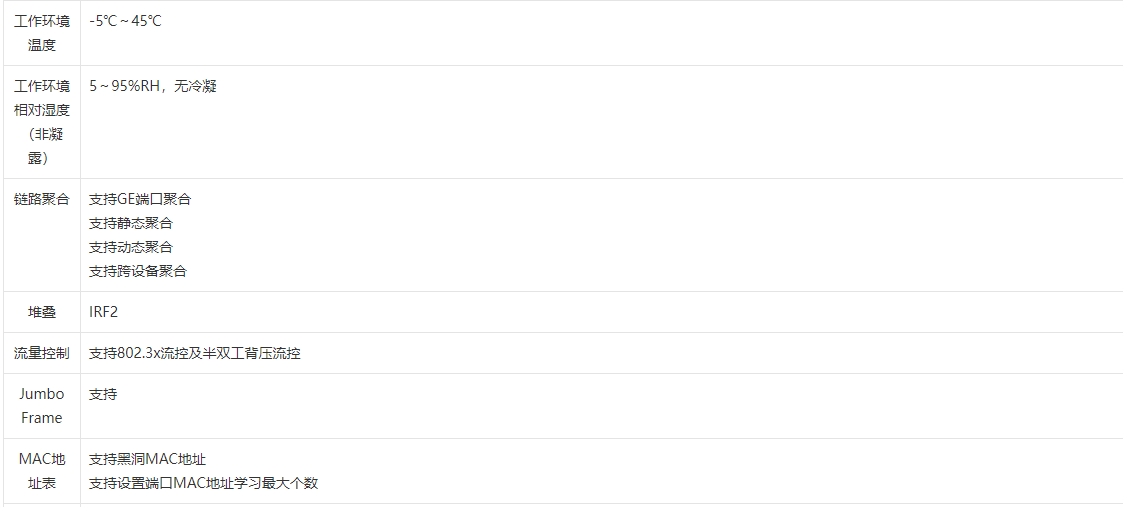Select the 支持GE端口聚合 line
Image resolution: width=1123 pixels, height=507 pixels.
pyautogui.click(x=139, y=199)
